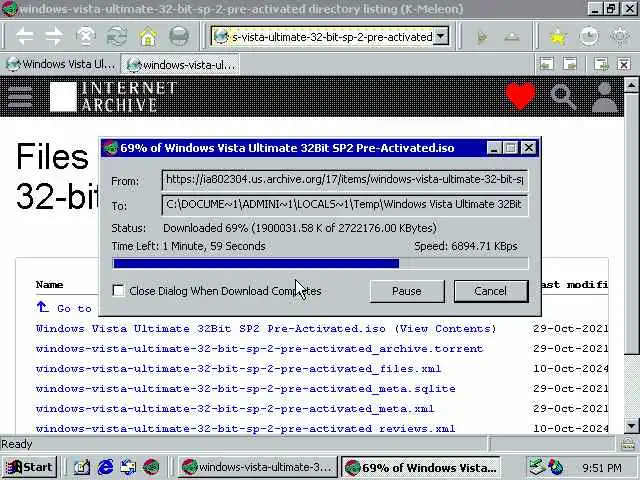Toggle Close Dialog When Download Completes checkbox
This screenshot has height=480, width=640.
(x=118, y=291)
